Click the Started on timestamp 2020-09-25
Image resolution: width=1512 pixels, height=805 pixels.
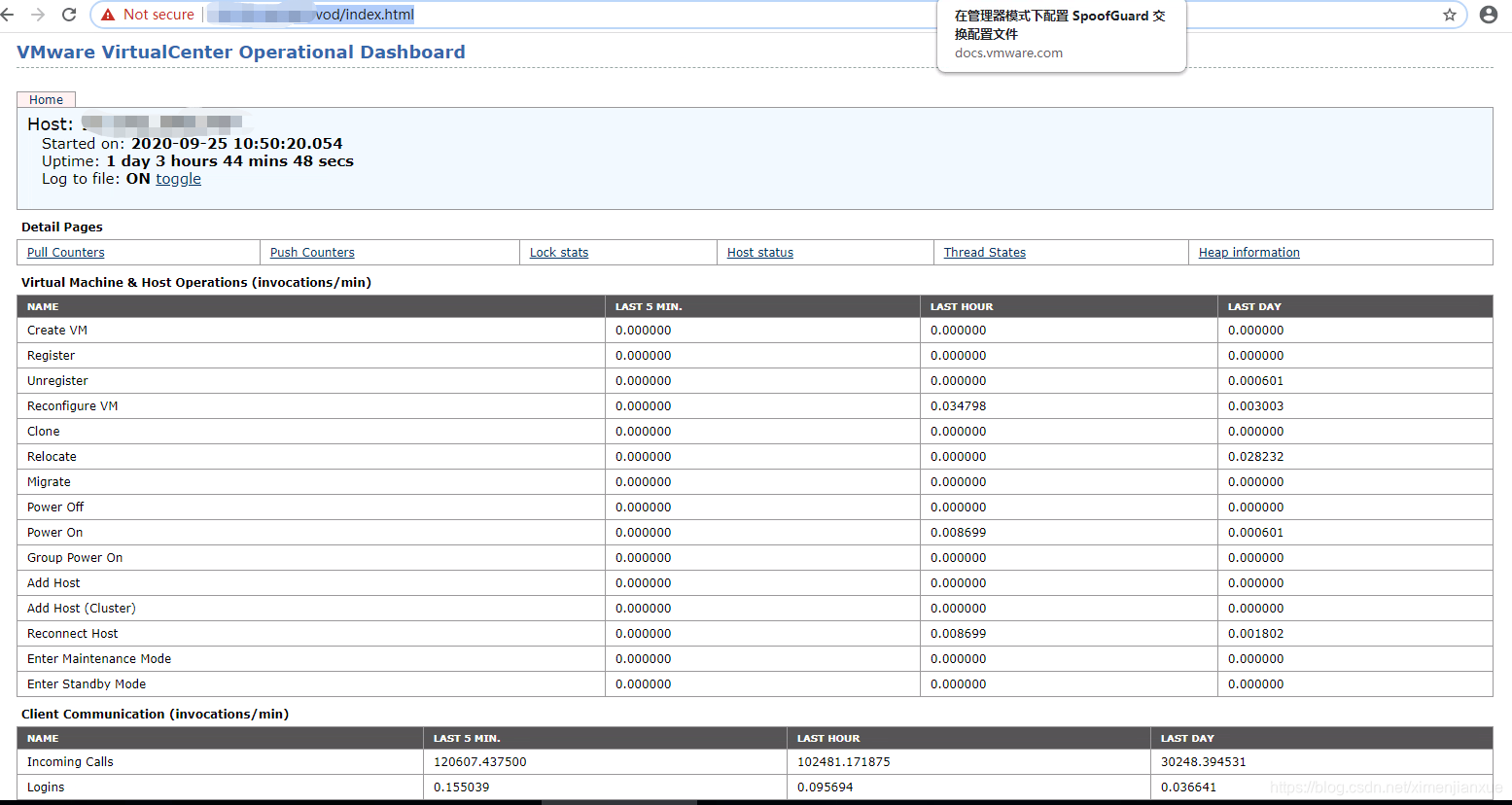[236, 144]
